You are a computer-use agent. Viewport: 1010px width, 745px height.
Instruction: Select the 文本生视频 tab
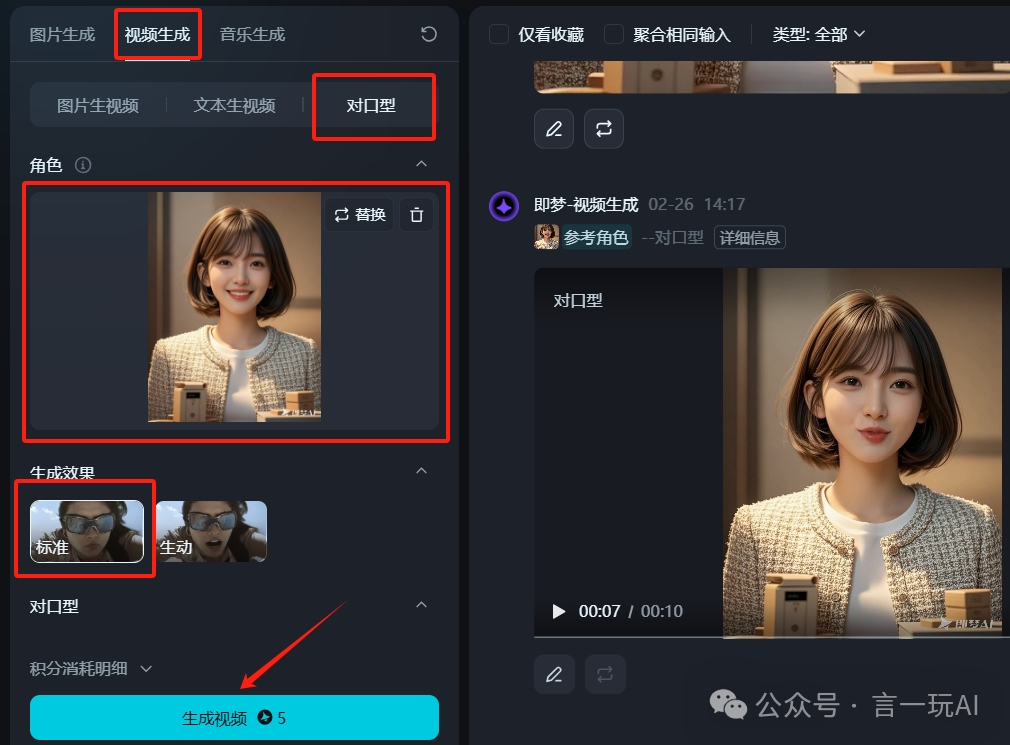[234, 105]
